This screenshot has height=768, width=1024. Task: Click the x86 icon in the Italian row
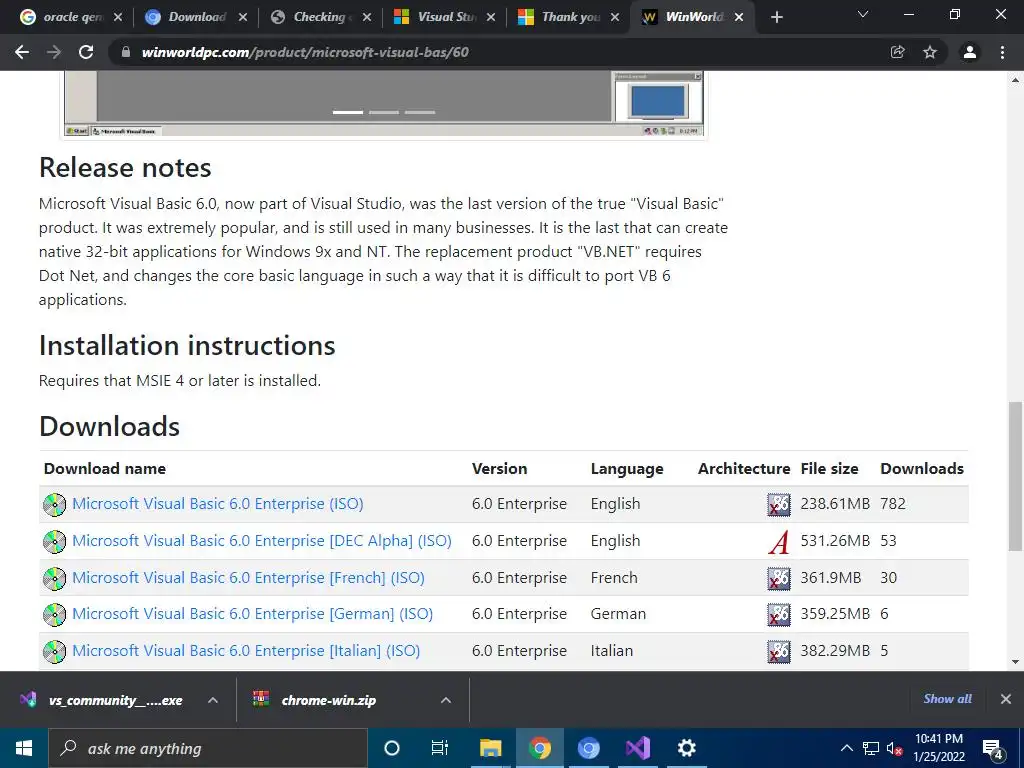778,652
